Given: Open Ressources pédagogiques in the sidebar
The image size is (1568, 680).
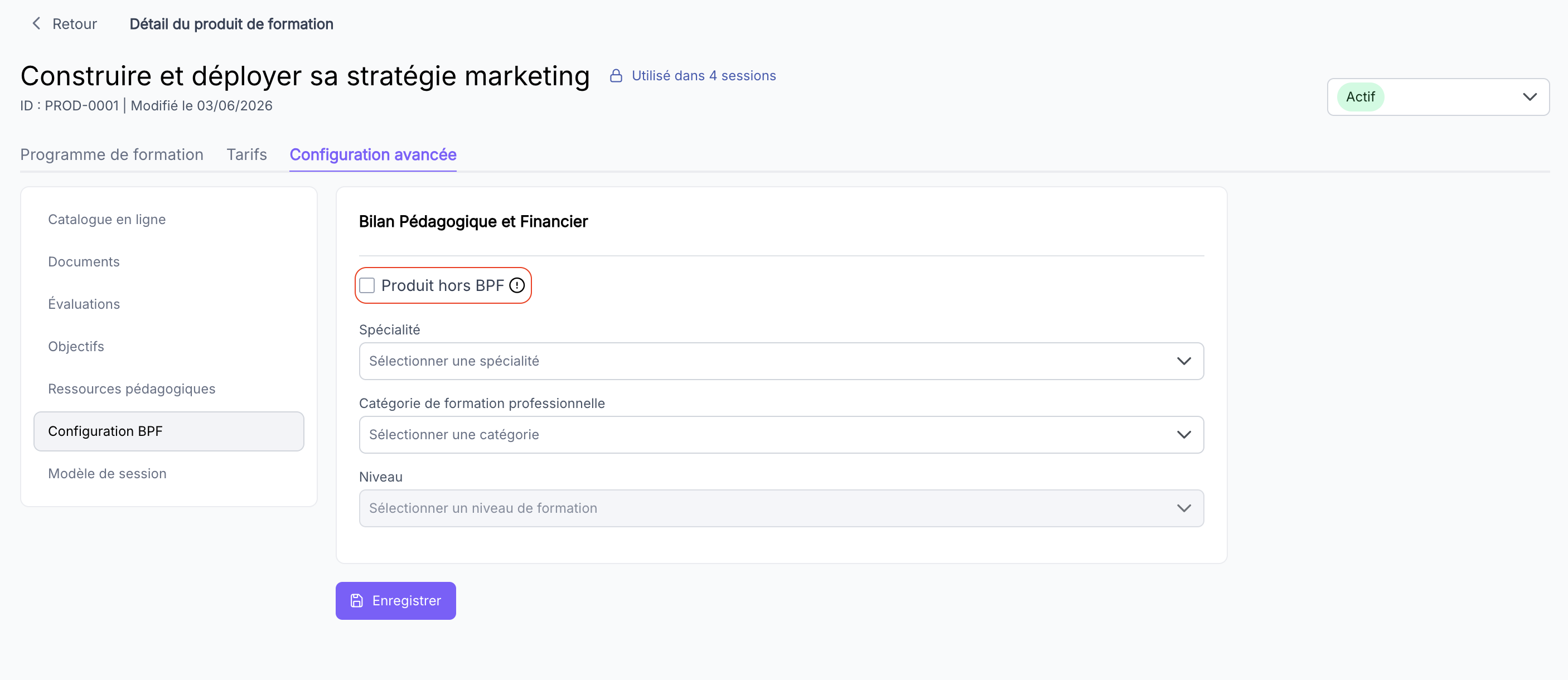Looking at the screenshot, I should [132, 389].
